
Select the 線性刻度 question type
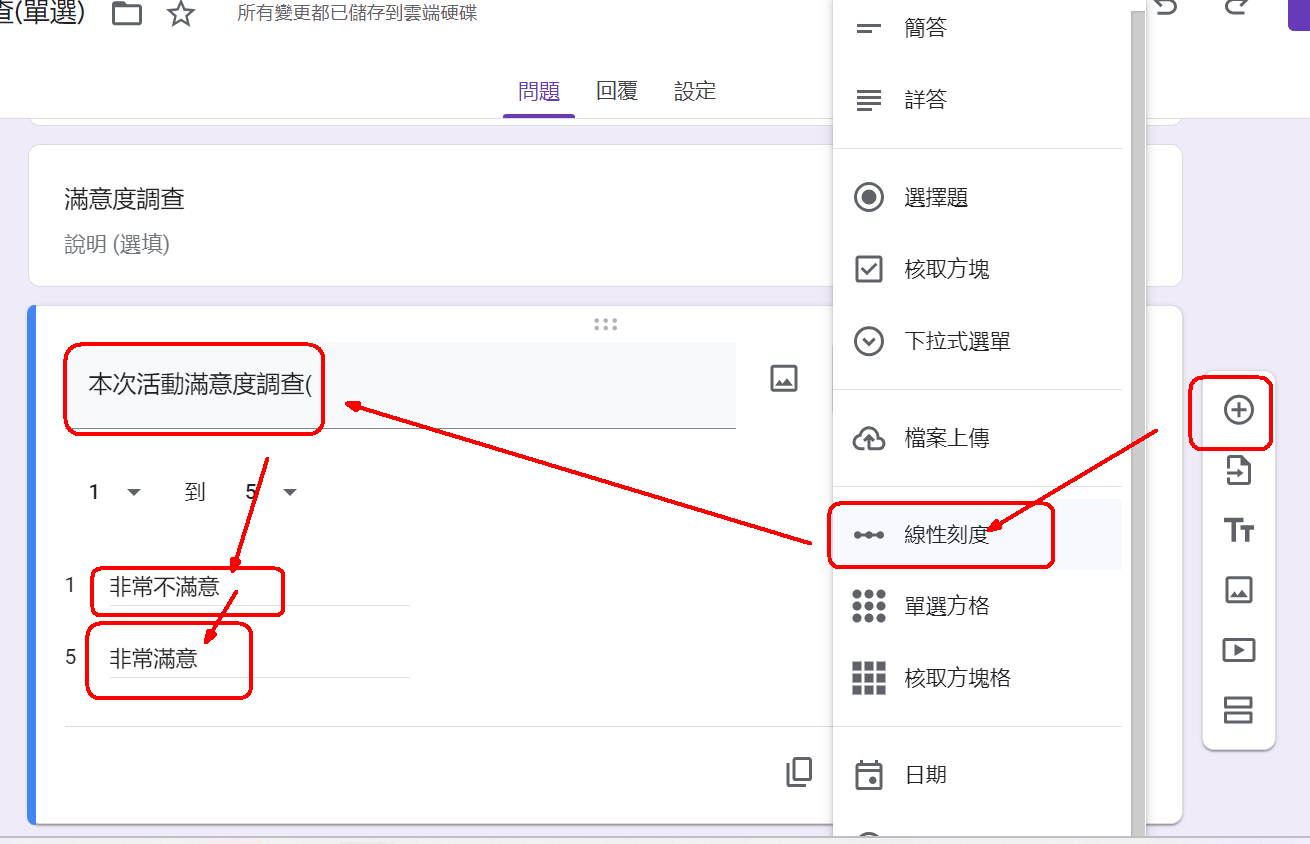pyautogui.click(x=946, y=535)
